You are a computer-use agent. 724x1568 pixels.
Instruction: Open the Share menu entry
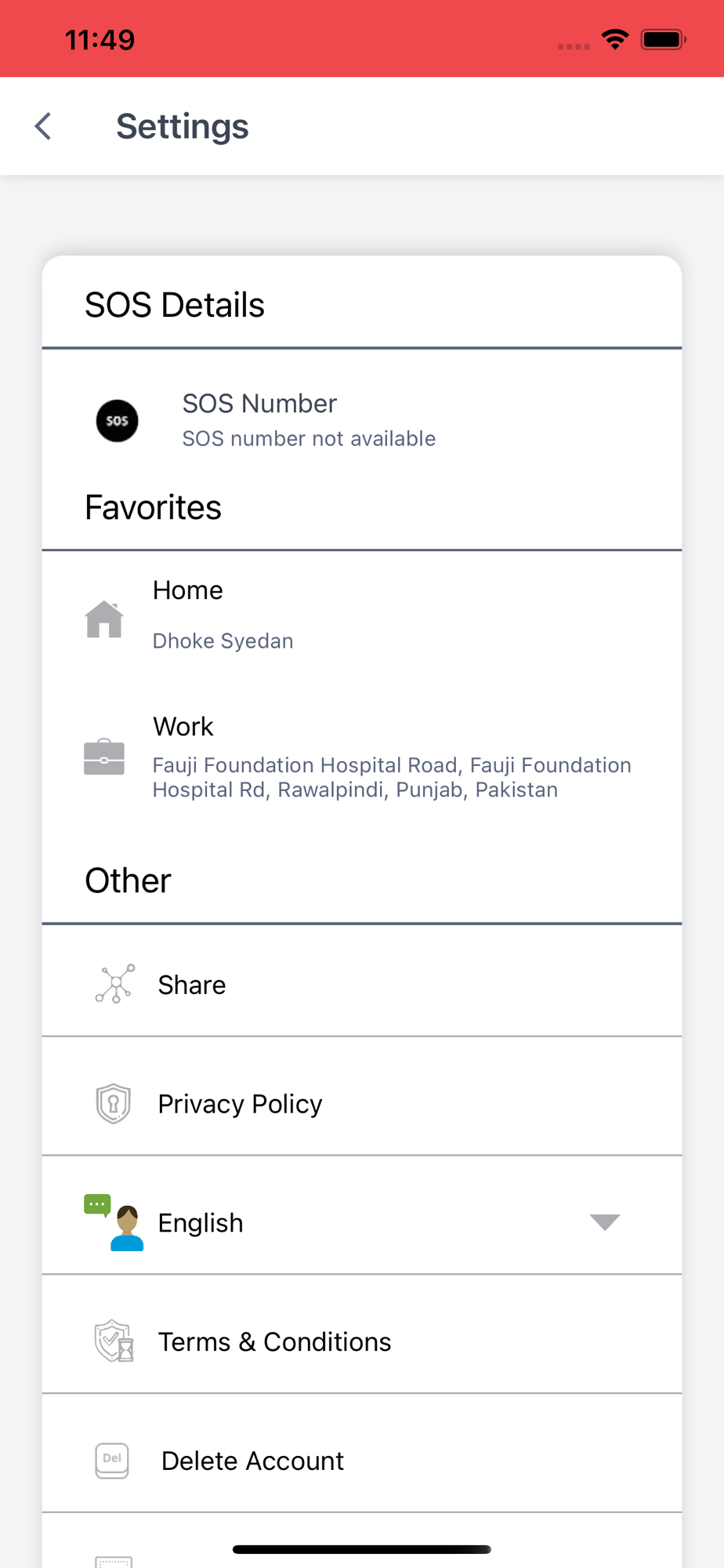tap(192, 985)
